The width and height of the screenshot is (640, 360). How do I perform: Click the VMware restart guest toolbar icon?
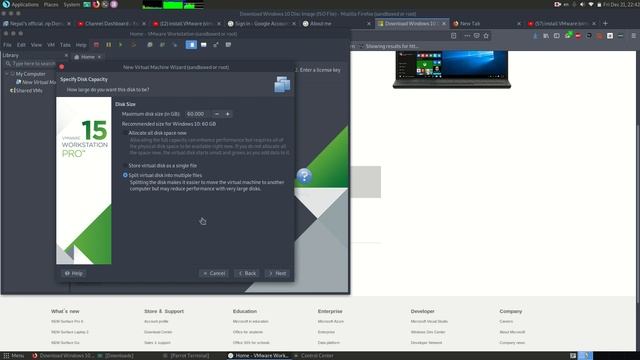click(x=133, y=45)
